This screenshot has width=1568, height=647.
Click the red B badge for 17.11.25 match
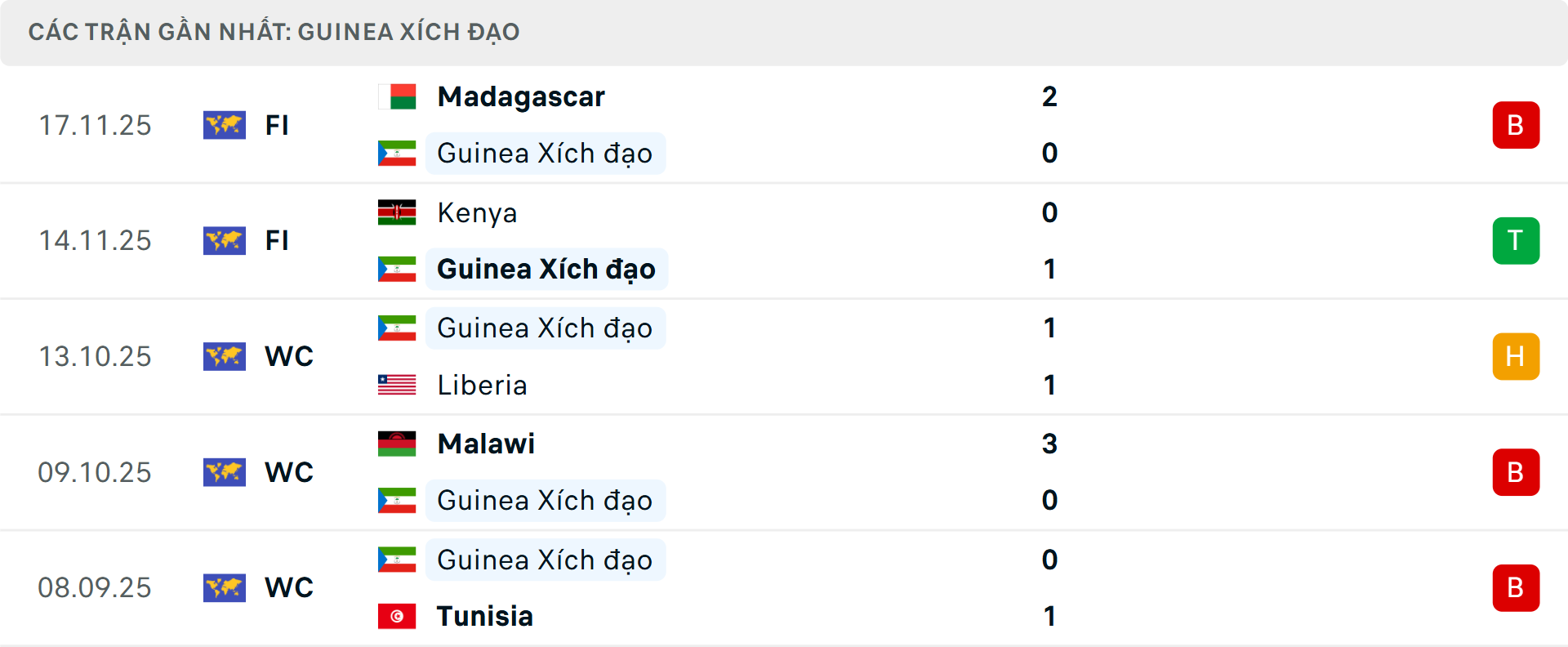click(1516, 125)
